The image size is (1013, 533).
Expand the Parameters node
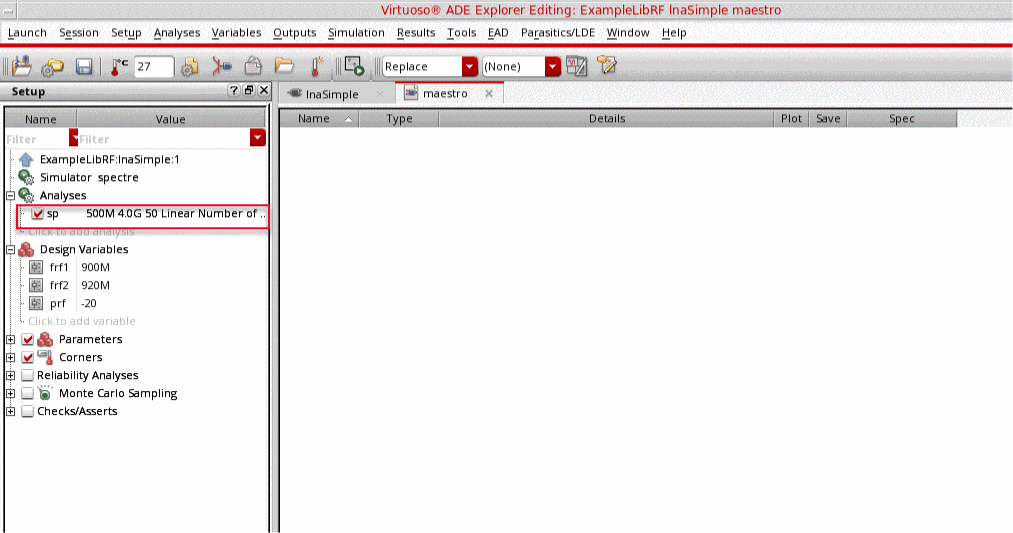pyautogui.click(x=10, y=339)
